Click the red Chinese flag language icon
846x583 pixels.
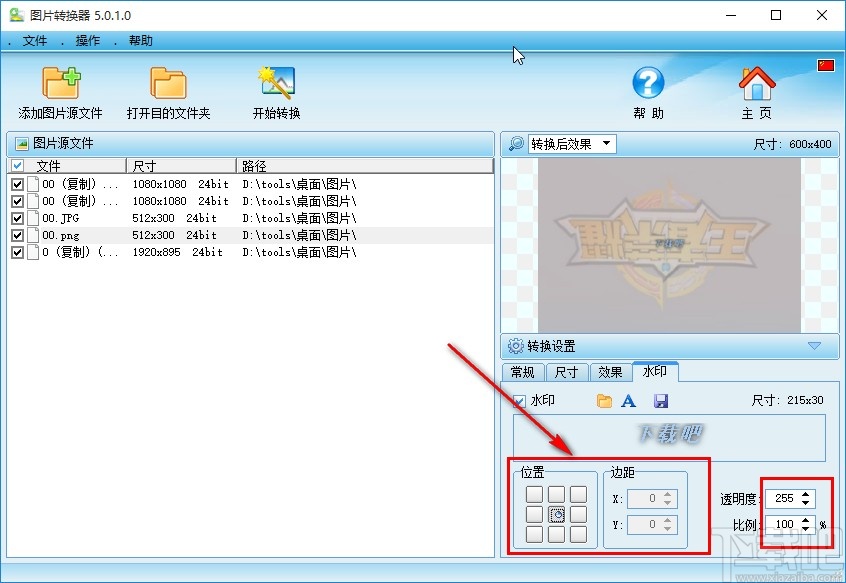(x=825, y=65)
